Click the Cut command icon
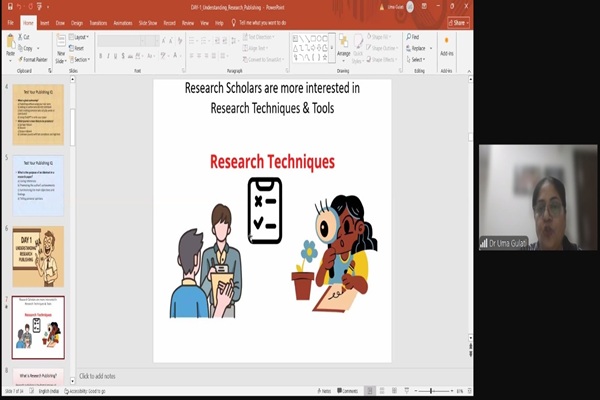 point(27,38)
